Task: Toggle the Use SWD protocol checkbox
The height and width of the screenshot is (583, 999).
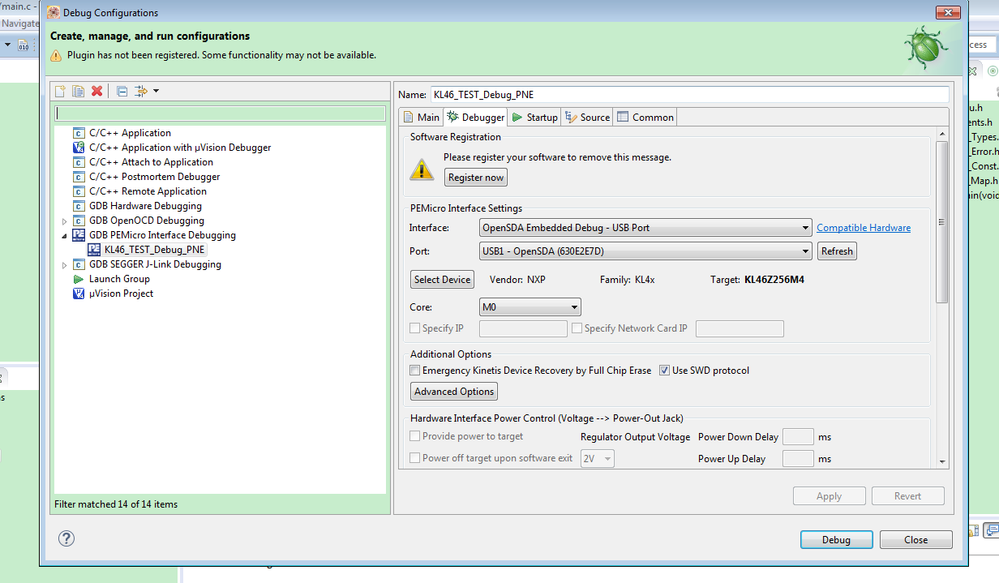Action: click(x=665, y=370)
